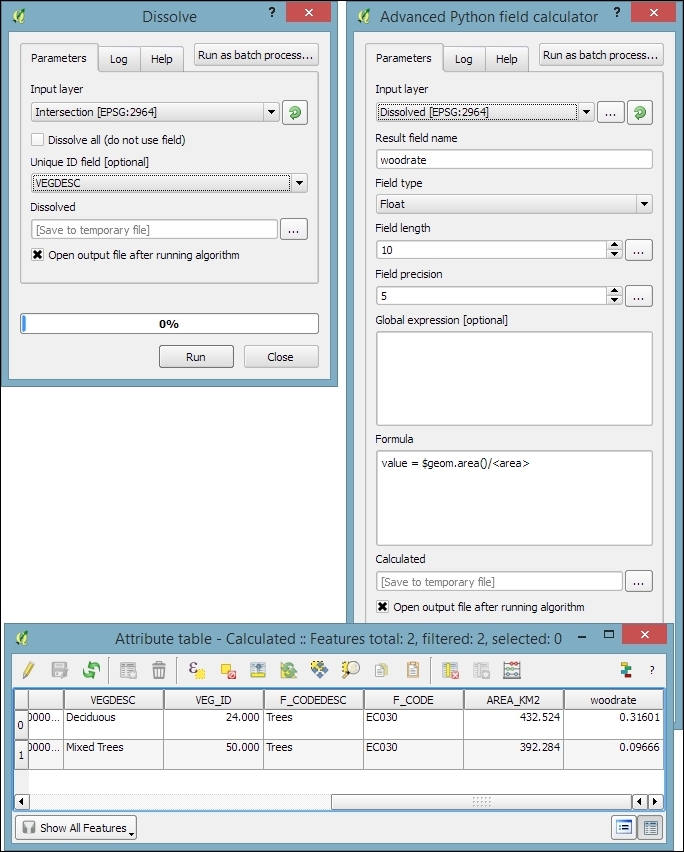This screenshot has height=852, width=684.
Task: Click in Global expression text area
Action: pos(514,379)
